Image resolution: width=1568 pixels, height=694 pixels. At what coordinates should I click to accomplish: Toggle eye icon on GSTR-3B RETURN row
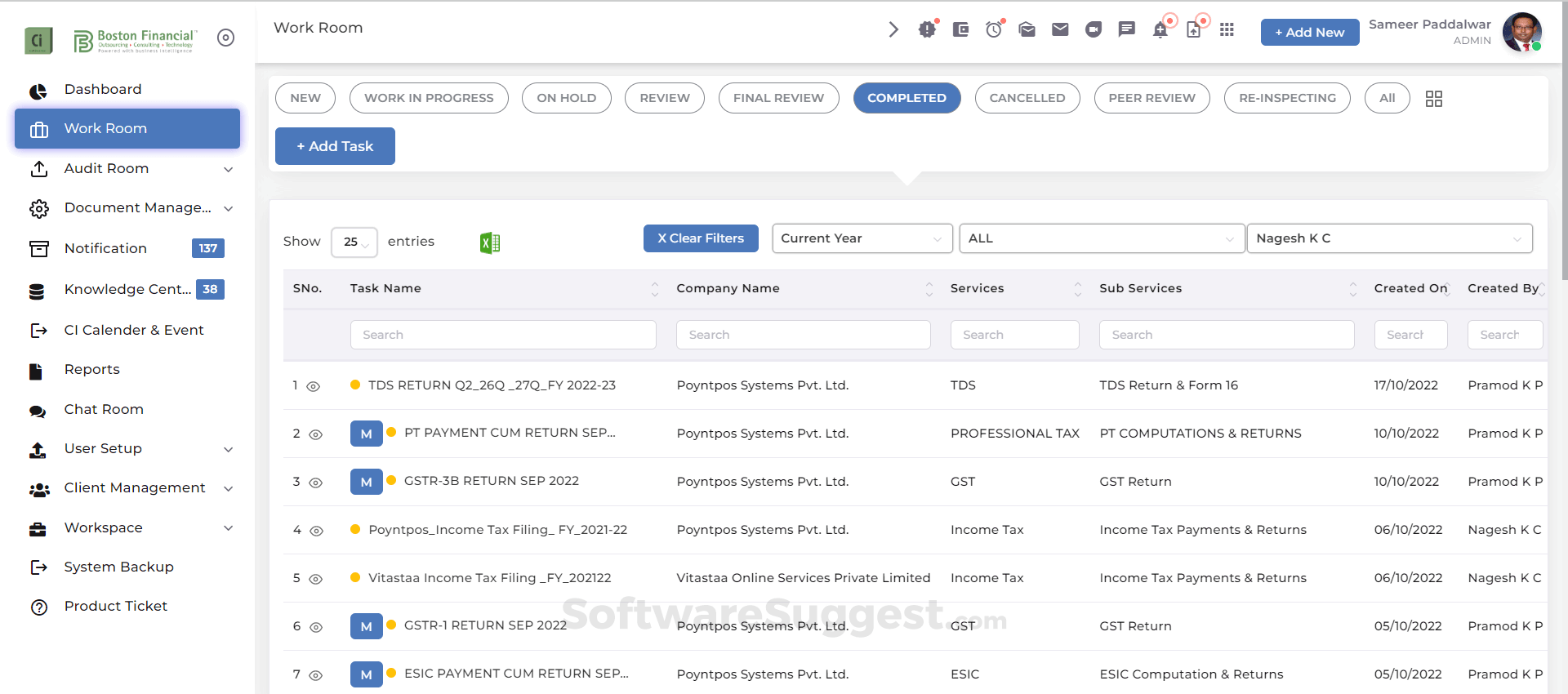(x=316, y=483)
